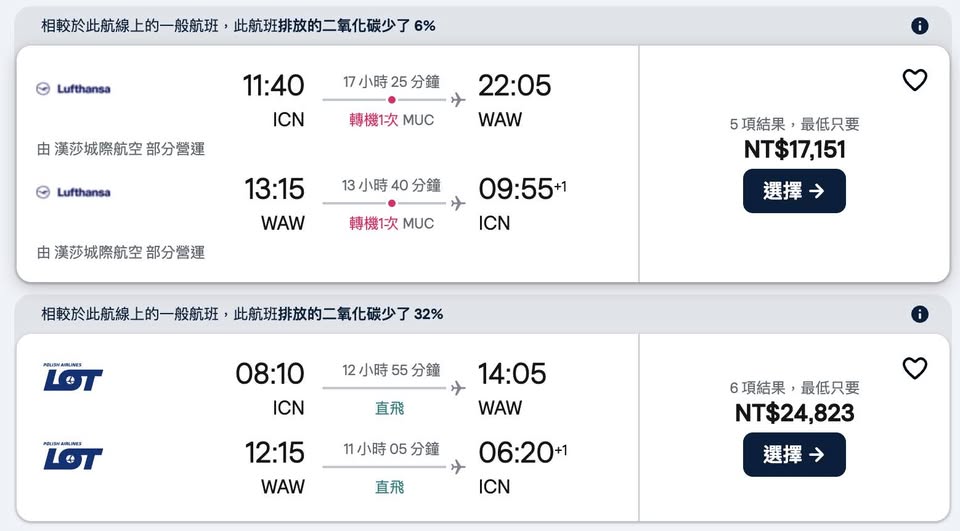Screen dimensions: 960x531
Task: Click the 轉機1次 MUC label on 11:40 flight
Action: (x=391, y=120)
